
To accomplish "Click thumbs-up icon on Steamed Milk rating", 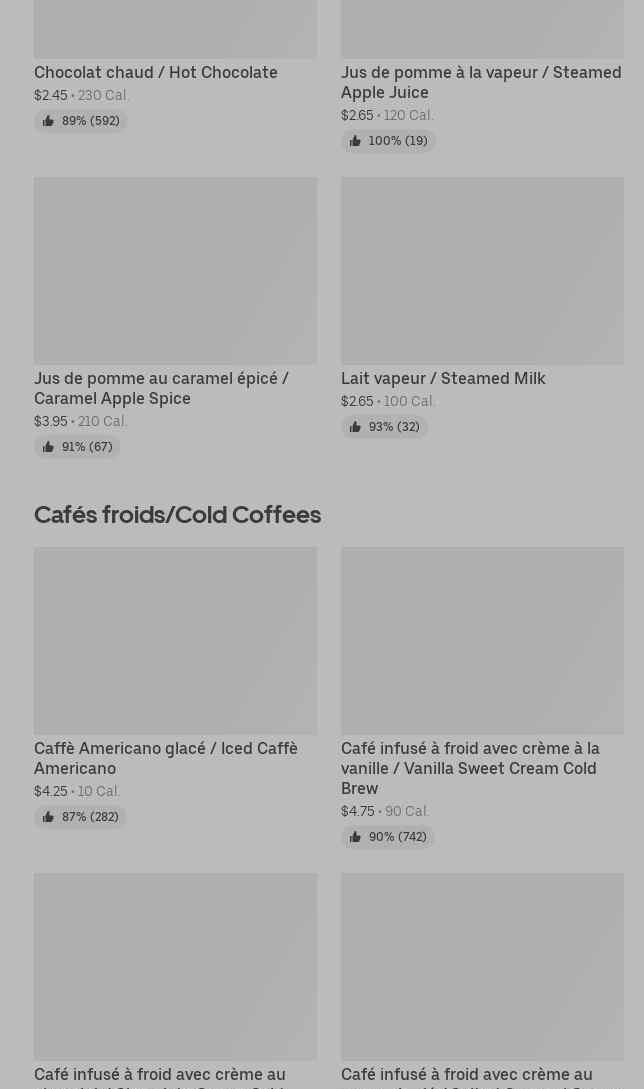I will pos(355,427).
